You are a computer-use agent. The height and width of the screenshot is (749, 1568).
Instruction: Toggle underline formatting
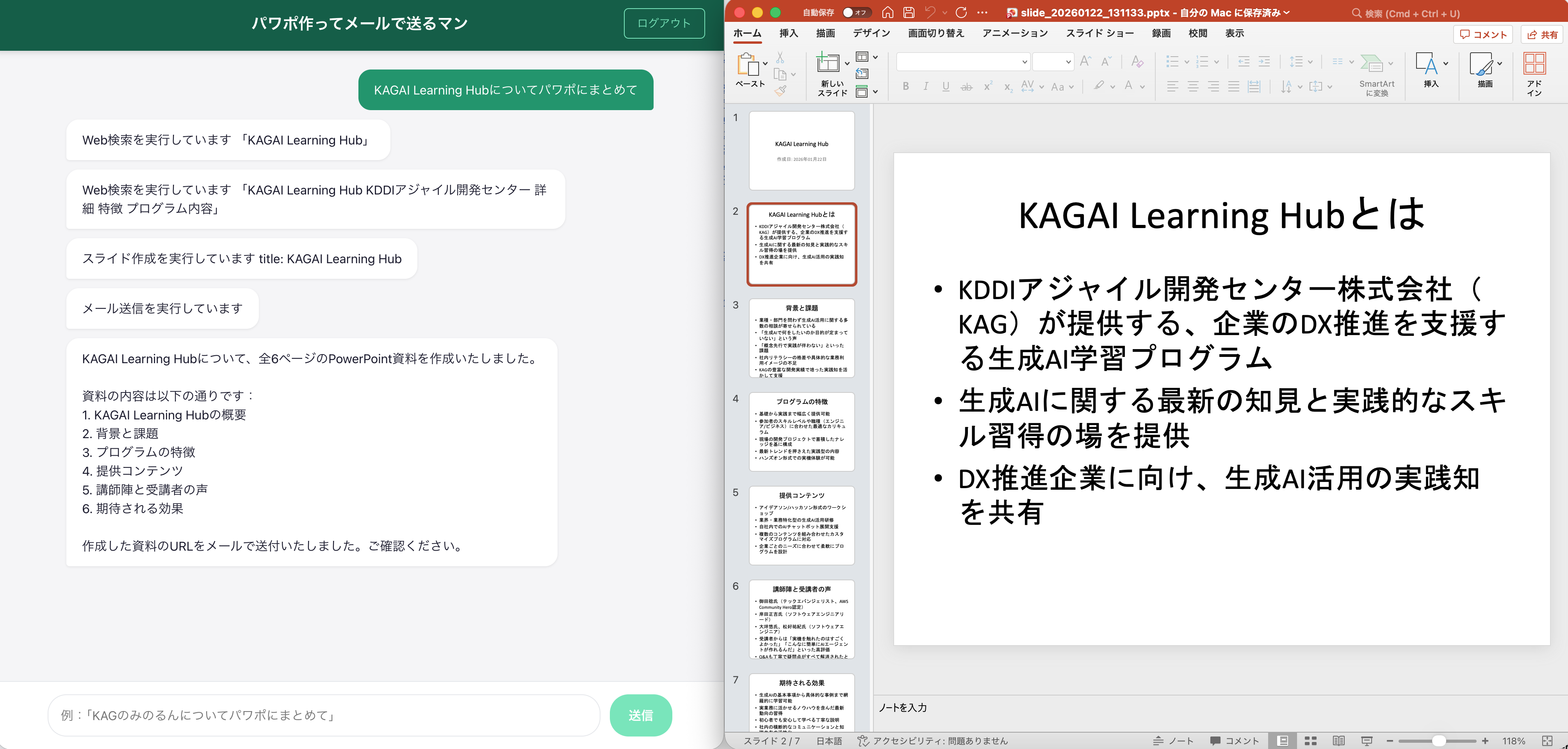tap(945, 86)
